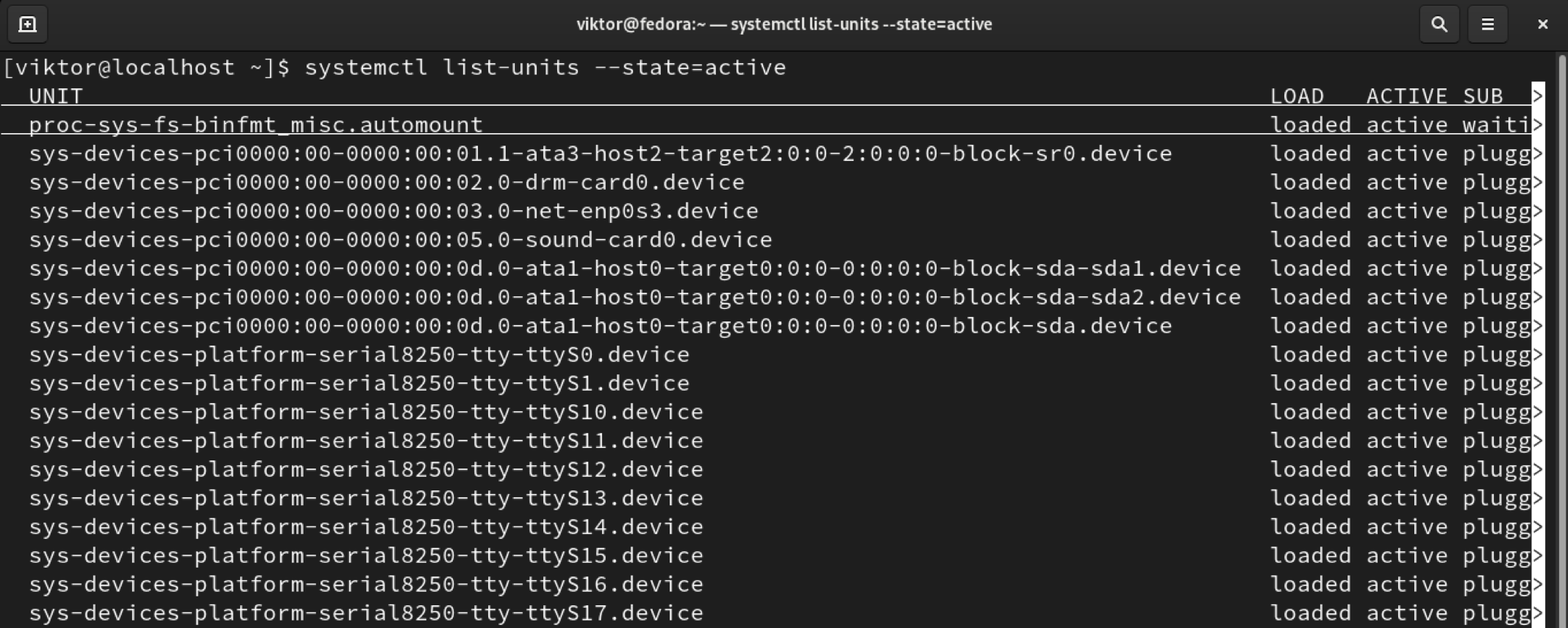
Task: Click the sound-card0.device unit entry
Action: 401,240
